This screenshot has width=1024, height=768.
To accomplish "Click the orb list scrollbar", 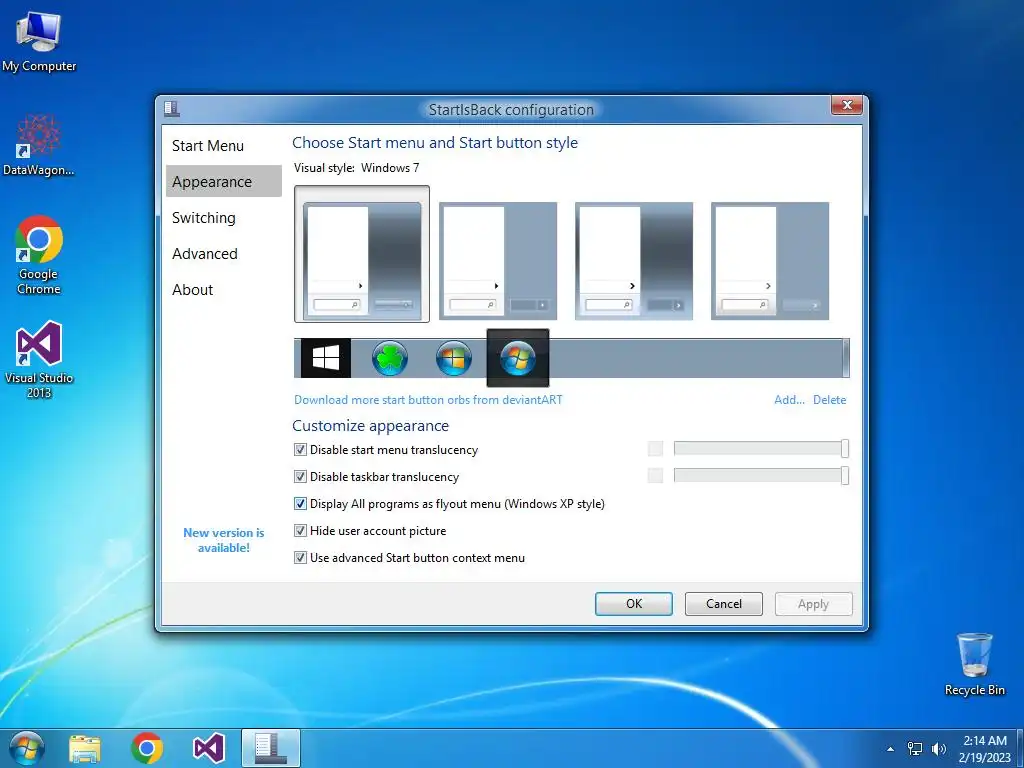I will click(x=846, y=358).
